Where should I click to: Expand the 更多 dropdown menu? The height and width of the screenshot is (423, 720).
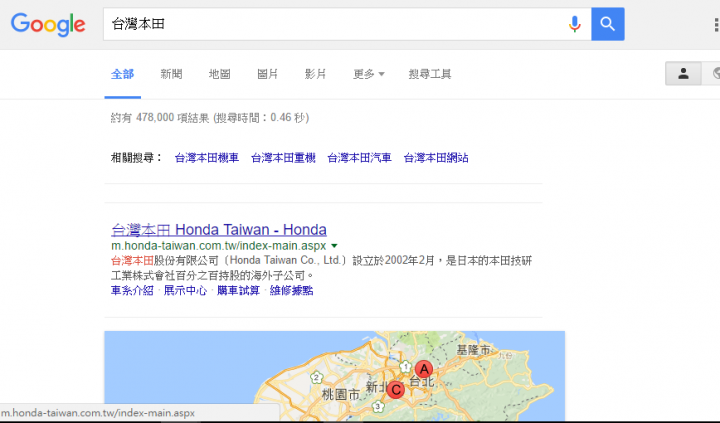(369, 74)
